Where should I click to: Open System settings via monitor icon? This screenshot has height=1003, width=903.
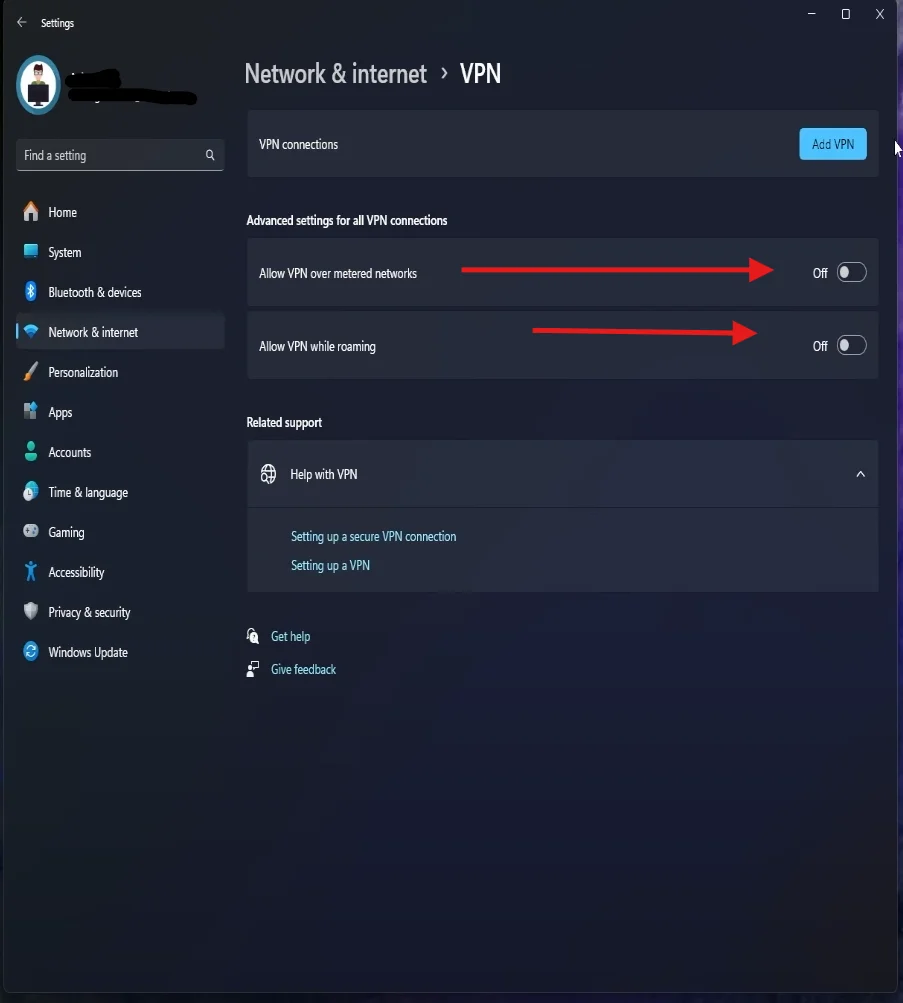pos(31,252)
